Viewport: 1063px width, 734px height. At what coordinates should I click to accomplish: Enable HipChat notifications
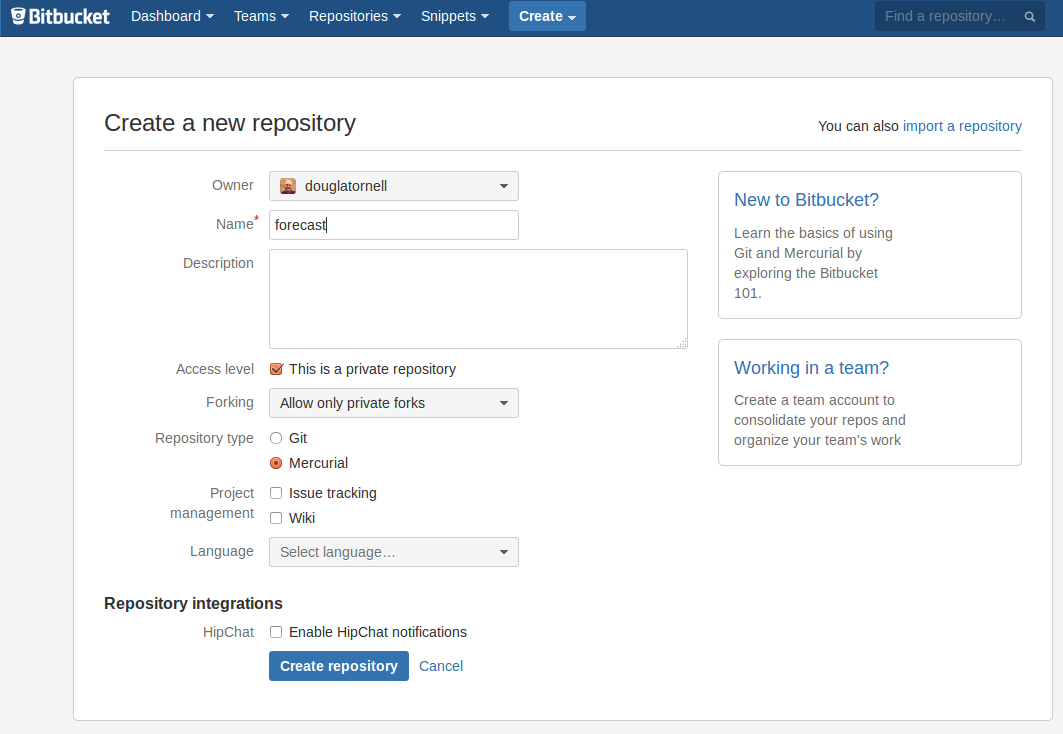tap(276, 632)
